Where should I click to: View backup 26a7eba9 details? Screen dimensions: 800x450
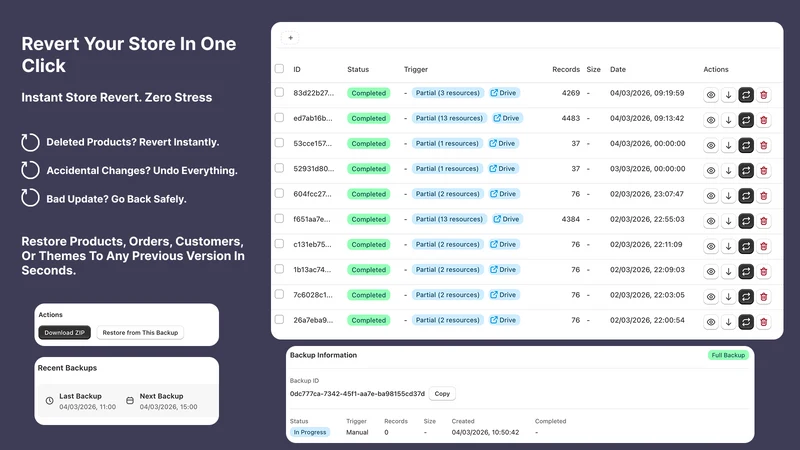[711, 322]
